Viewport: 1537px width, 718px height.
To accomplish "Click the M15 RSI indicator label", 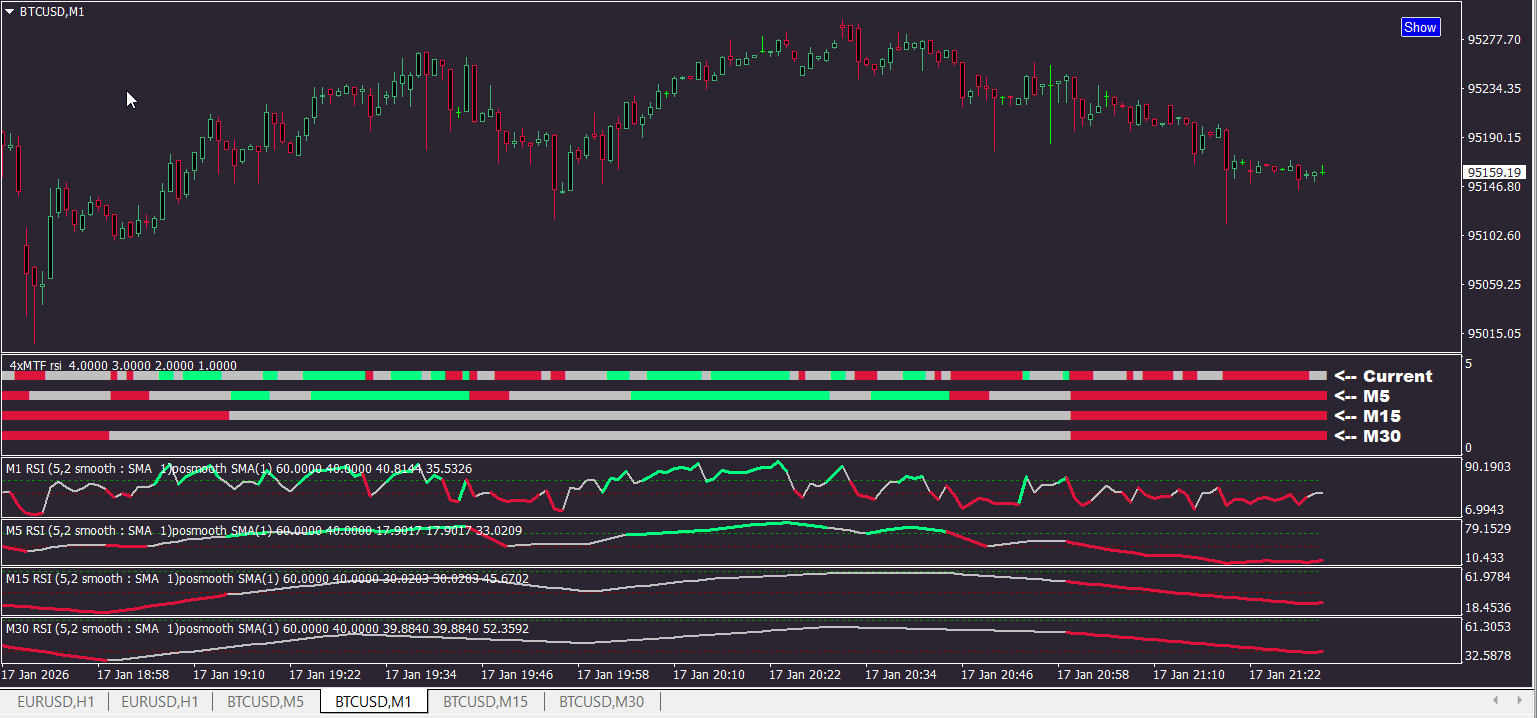I will point(267,578).
